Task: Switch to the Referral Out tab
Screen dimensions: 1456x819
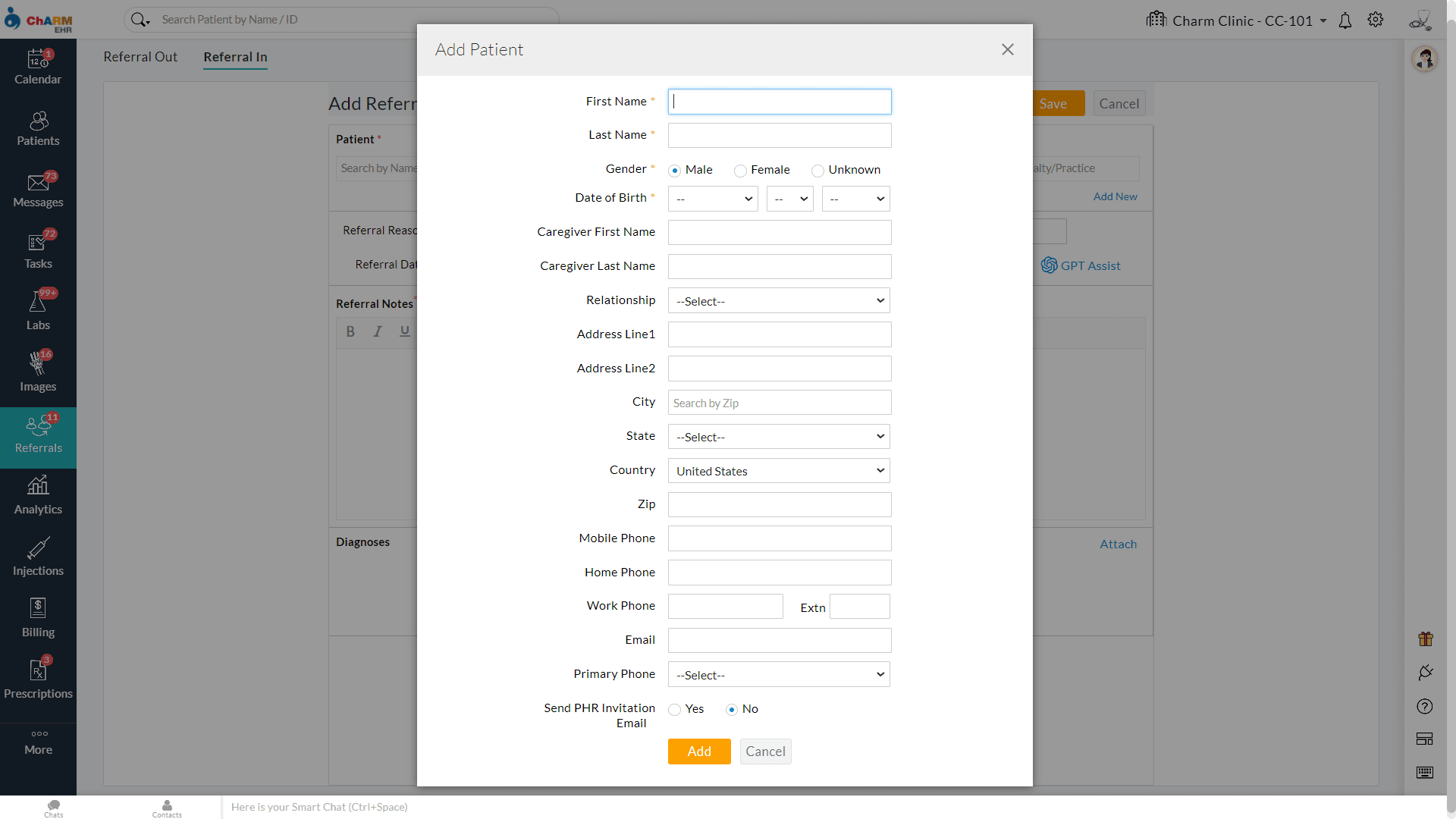Action: coord(140,56)
